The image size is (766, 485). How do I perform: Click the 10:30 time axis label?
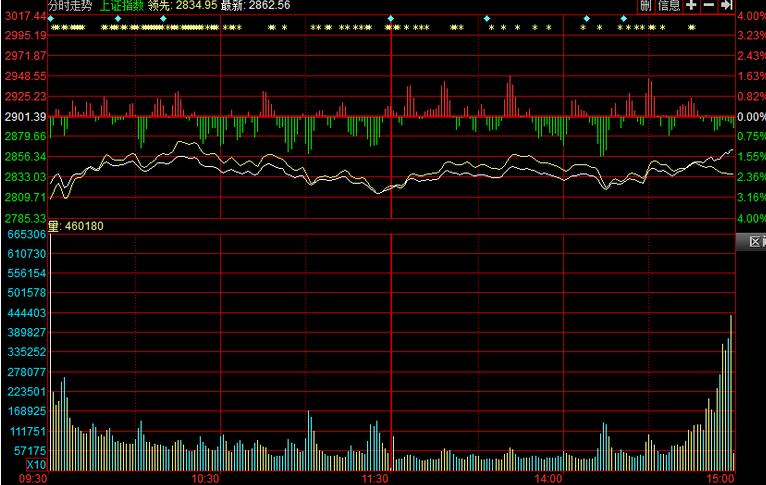pos(205,479)
